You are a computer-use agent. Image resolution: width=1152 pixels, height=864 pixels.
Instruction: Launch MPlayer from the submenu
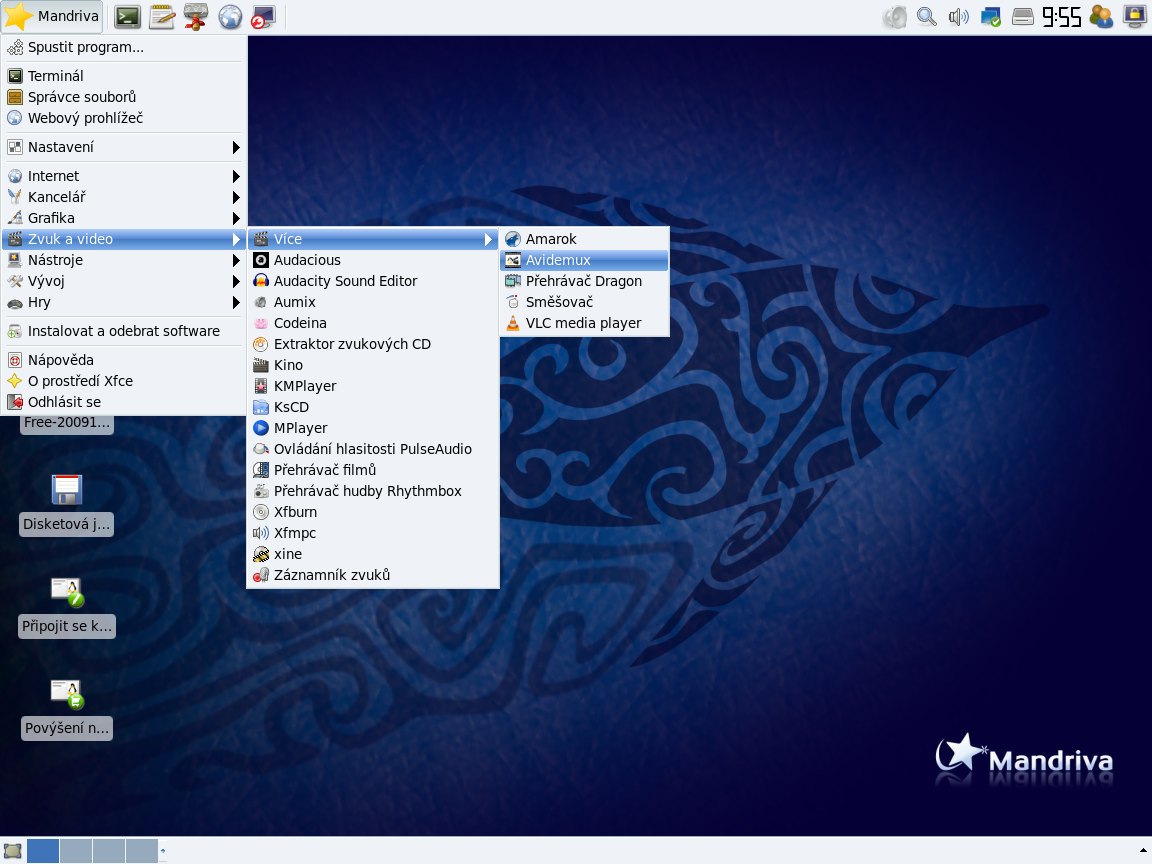pyautogui.click(x=373, y=428)
